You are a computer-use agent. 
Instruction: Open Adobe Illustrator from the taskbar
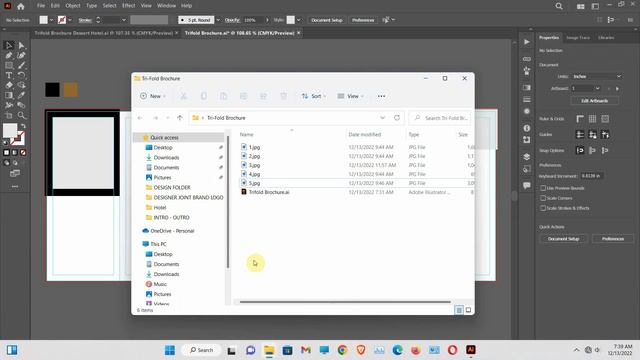(471, 350)
